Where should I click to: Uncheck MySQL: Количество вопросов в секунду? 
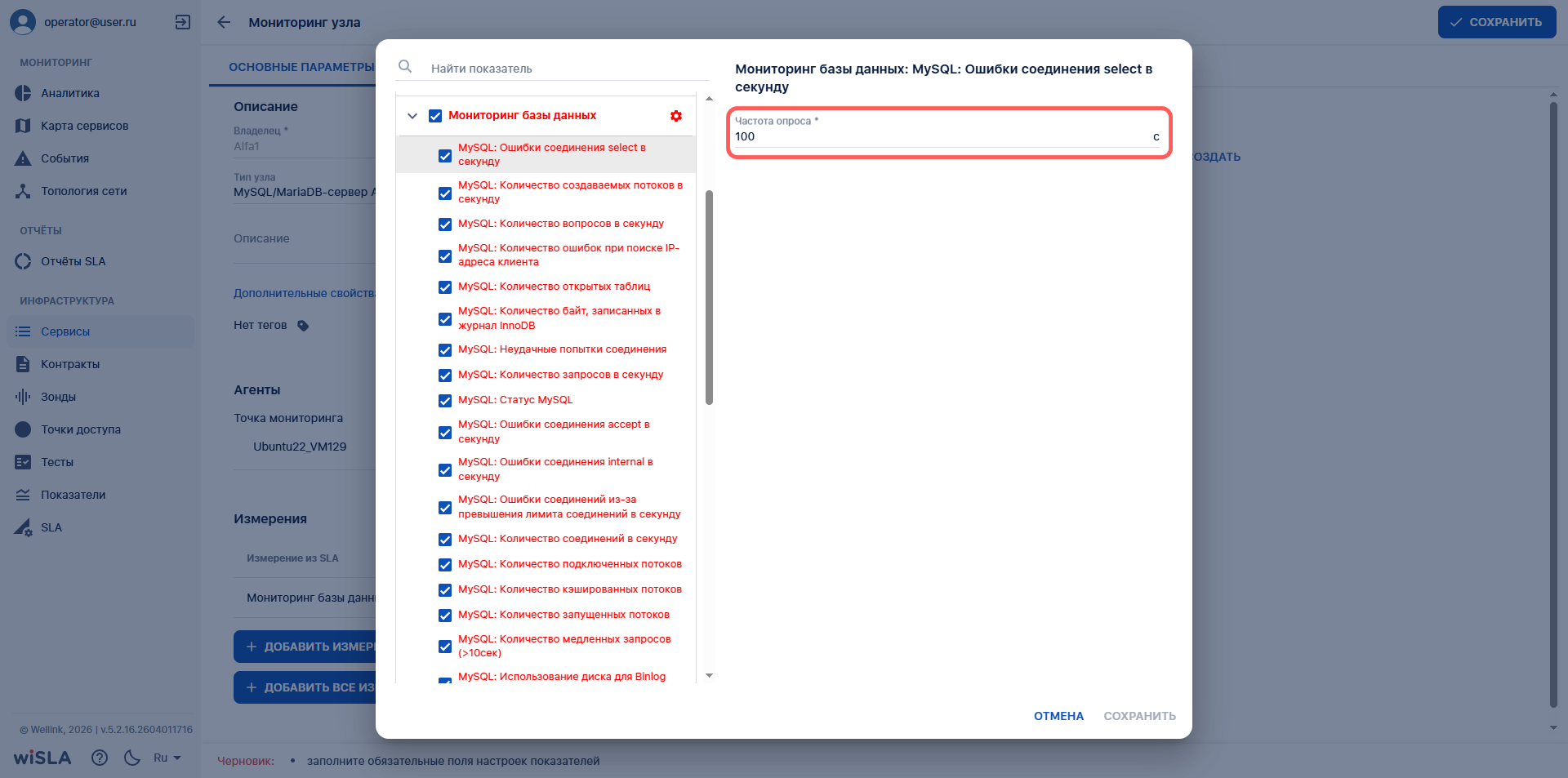click(x=445, y=224)
